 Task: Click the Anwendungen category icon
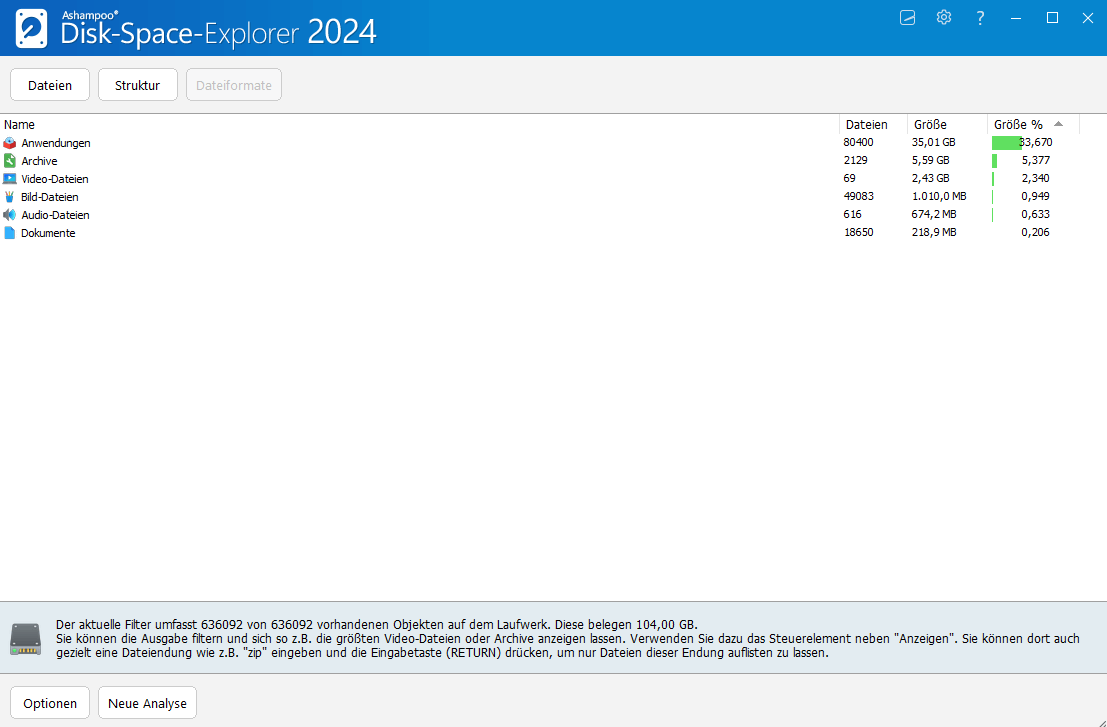click(10, 143)
